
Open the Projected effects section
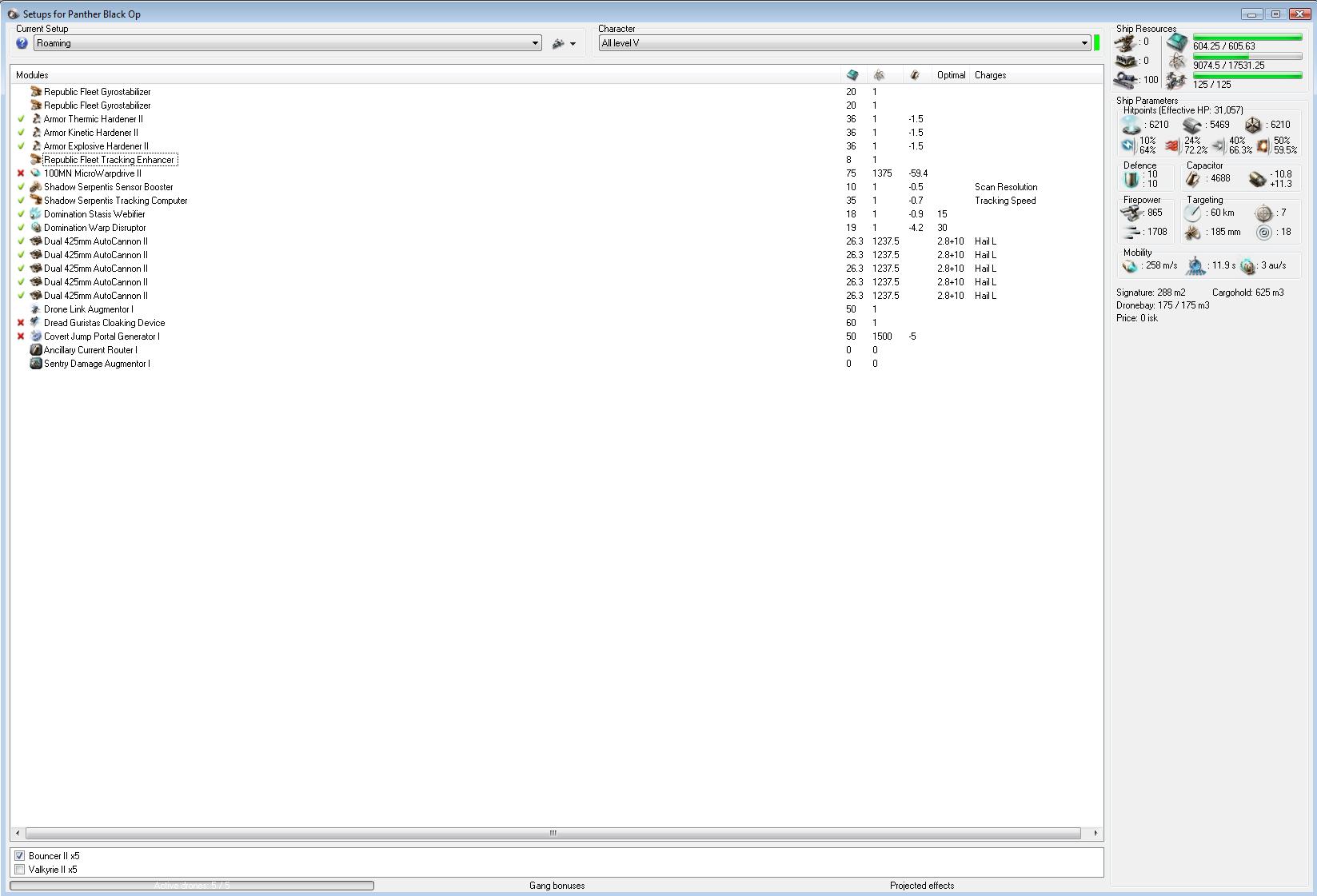pyautogui.click(x=922, y=886)
